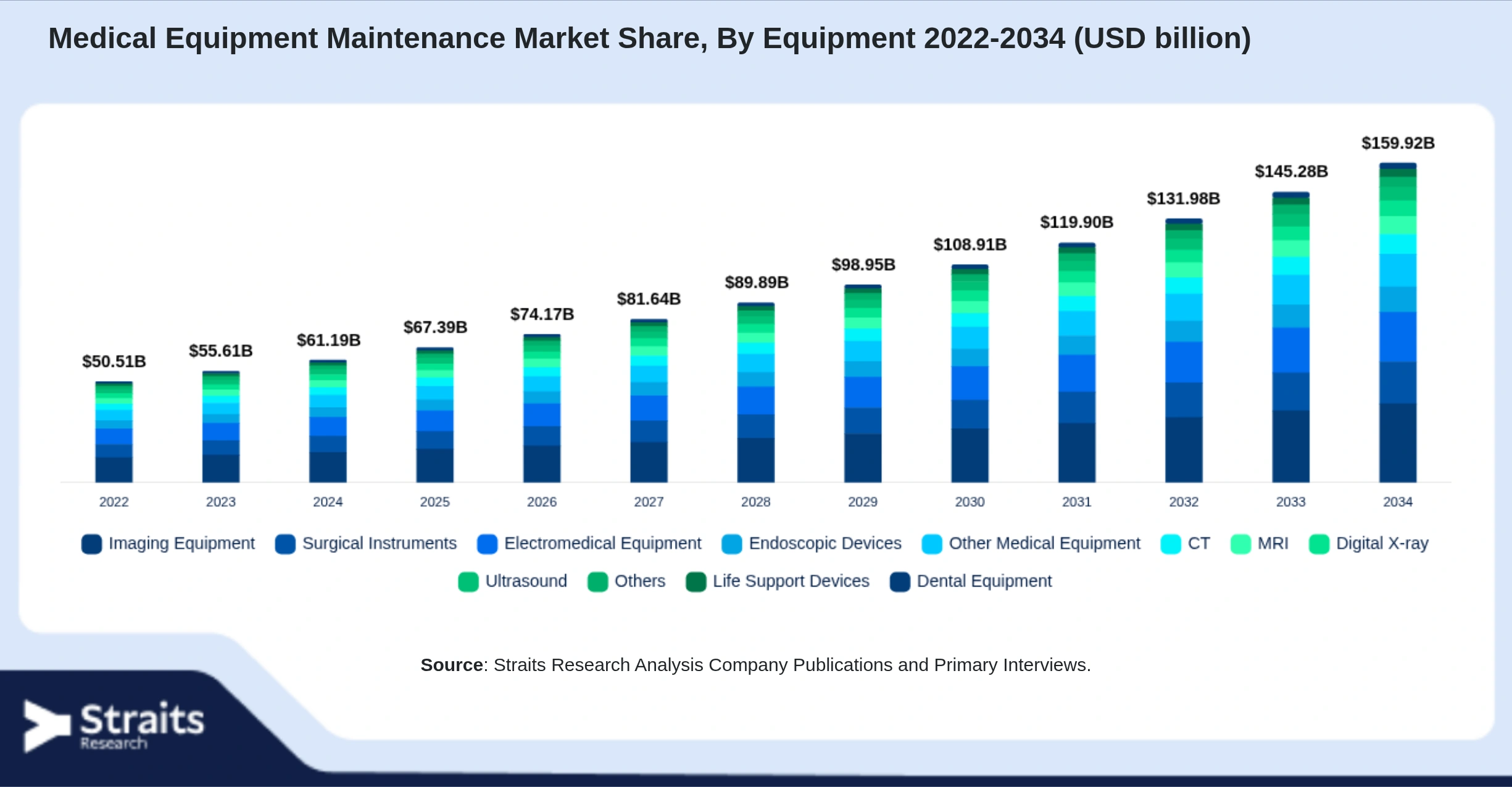Toggle the Other Medical Equipment legend label
The height and width of the screenshot is (787, 1512).
click(x=1045, y=543)
